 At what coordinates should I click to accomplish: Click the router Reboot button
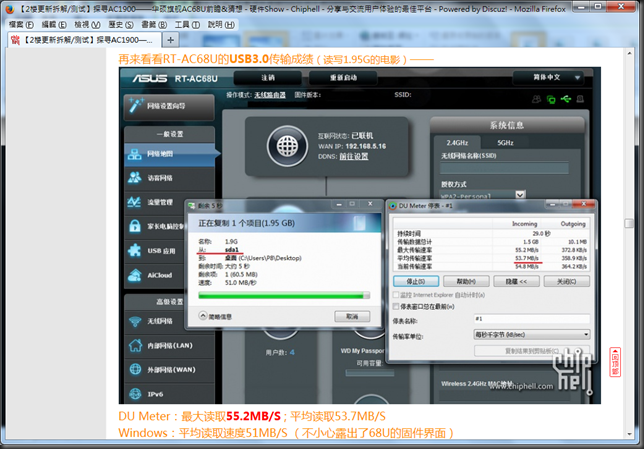[x=343, y=78]
